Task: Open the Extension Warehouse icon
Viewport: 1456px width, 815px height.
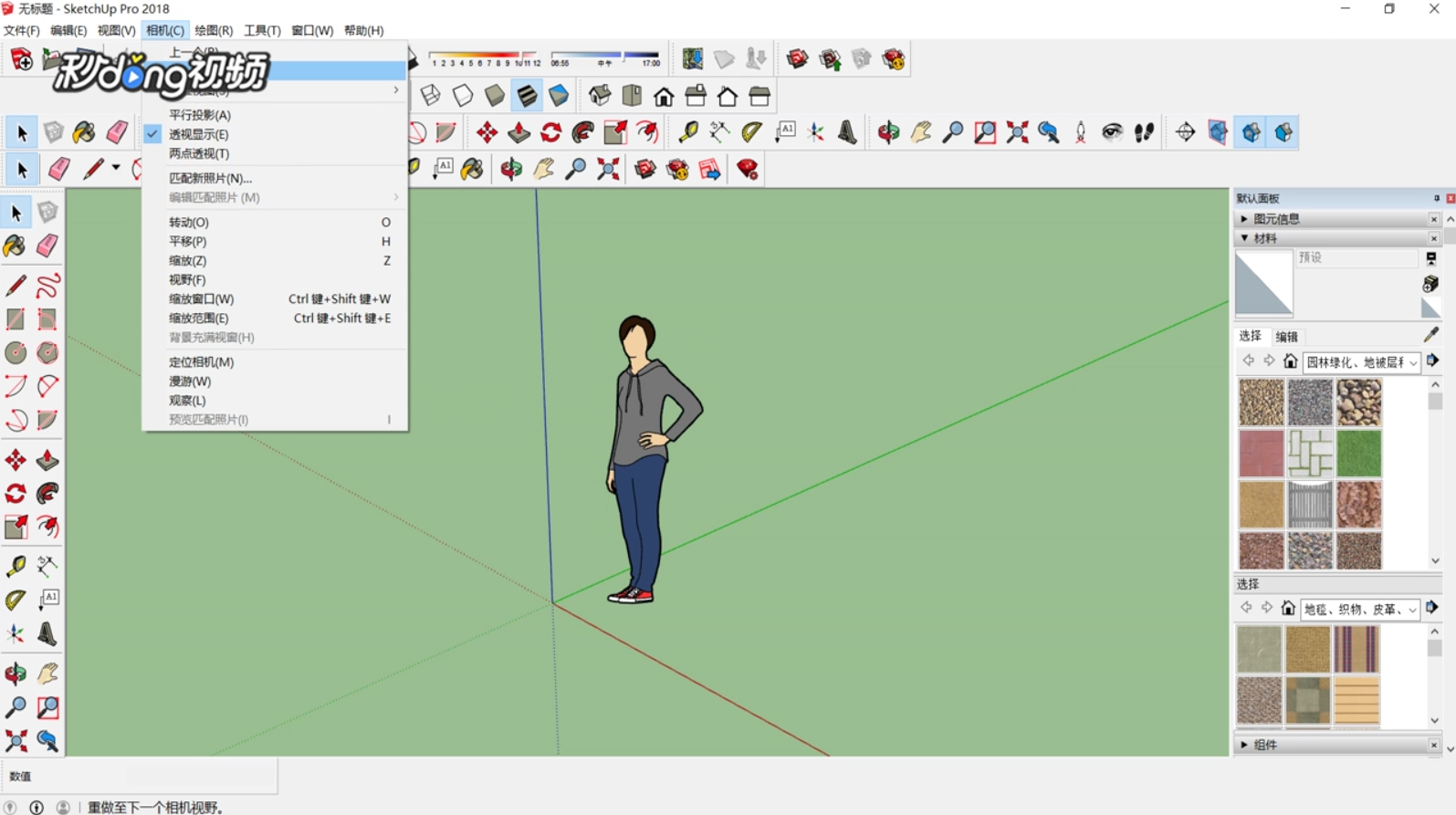Action: [x=894, y=59]
